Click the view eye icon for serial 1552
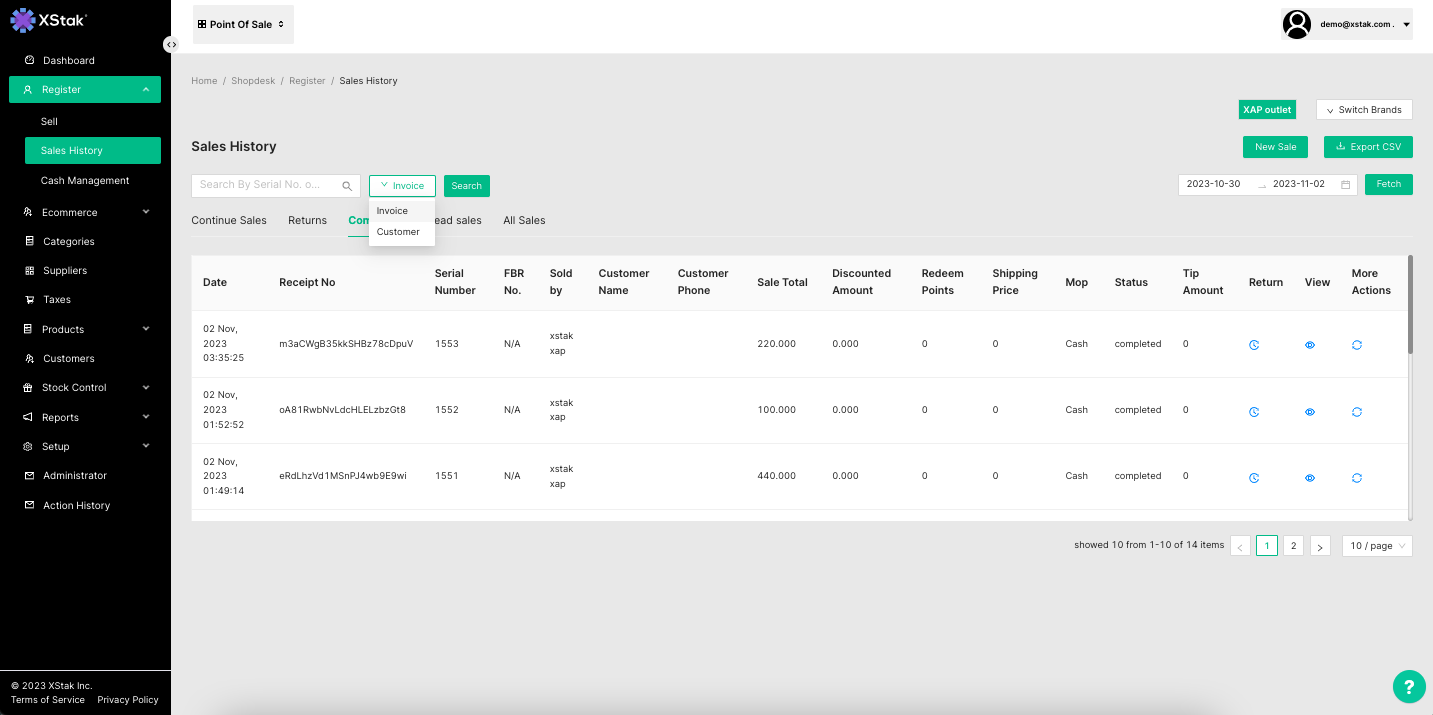The width and height of the screenshot is (1433, 715). tap(1310, 412)
